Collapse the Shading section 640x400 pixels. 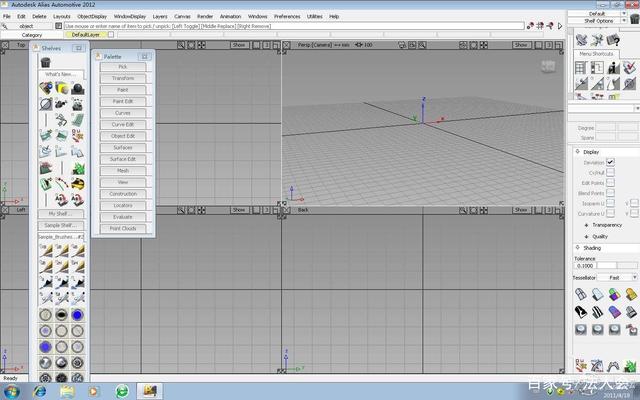pyautogui.click(x=578, y=247)
